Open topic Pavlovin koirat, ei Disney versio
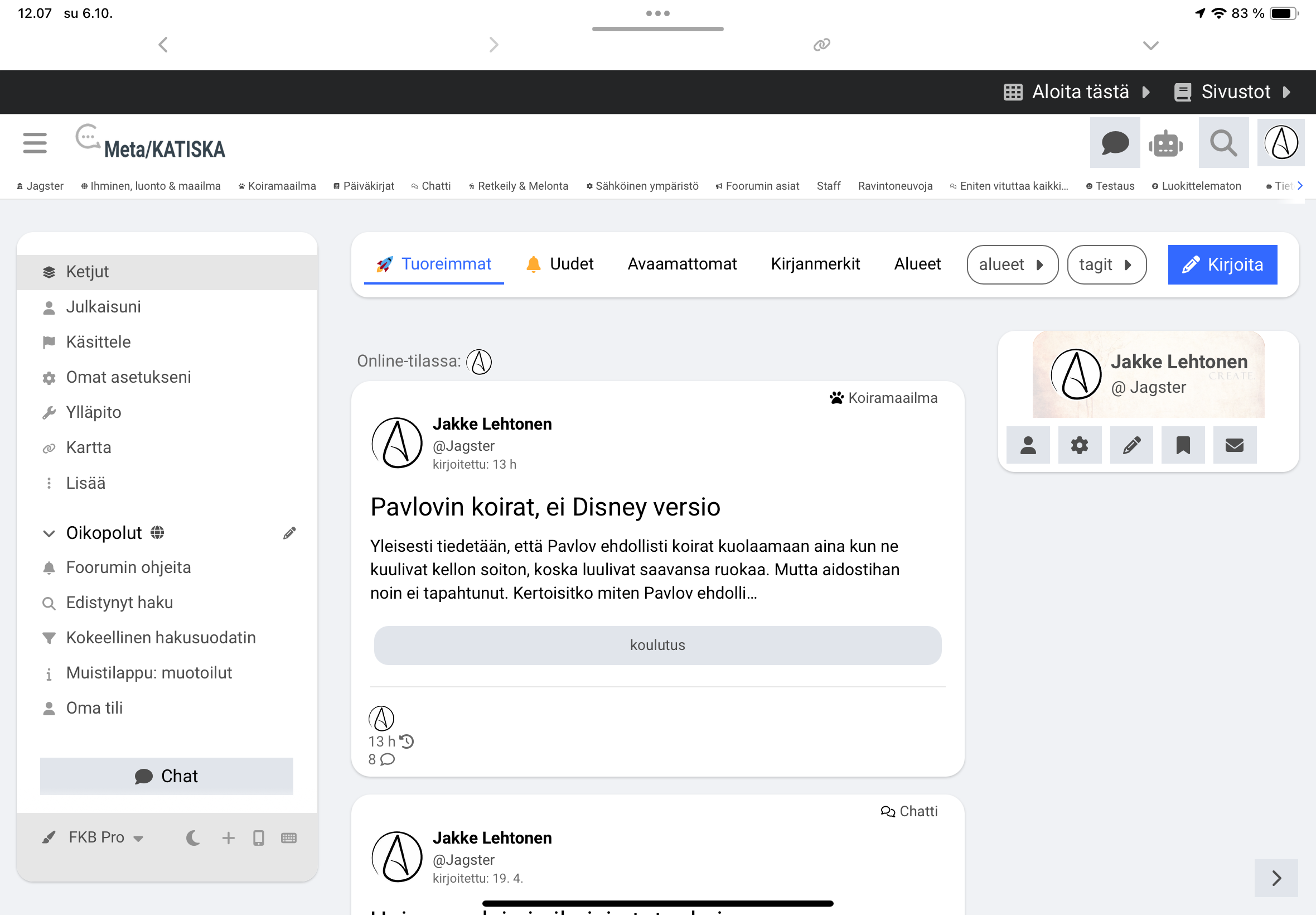 (x=545, y=507)
